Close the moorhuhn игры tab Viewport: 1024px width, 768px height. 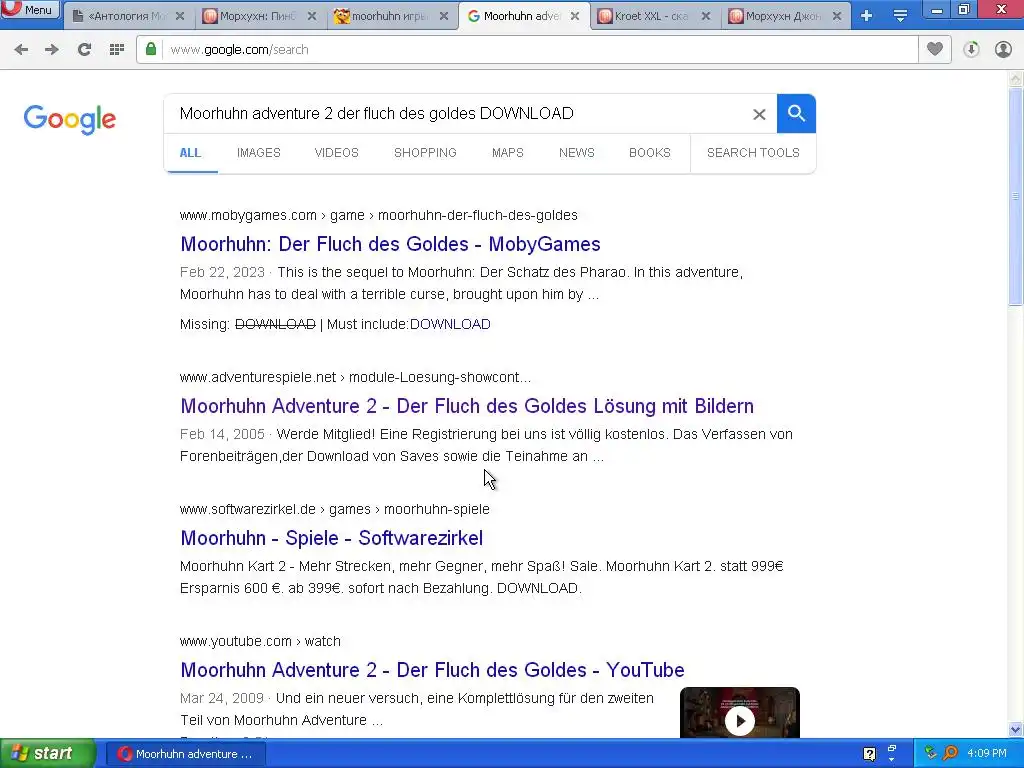444,16
